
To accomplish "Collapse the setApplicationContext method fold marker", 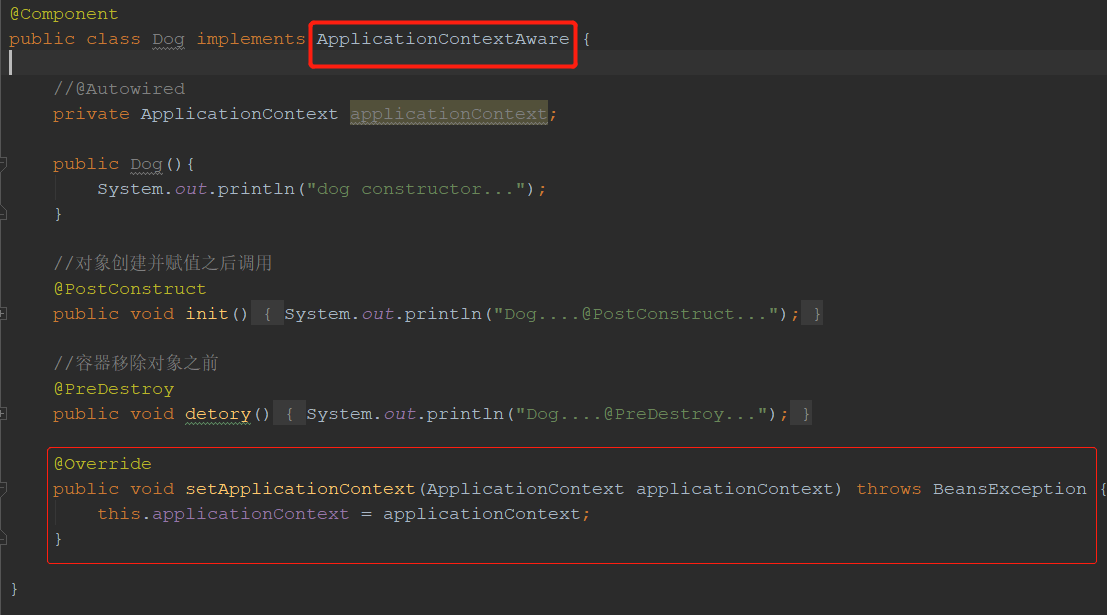I will click(x=4, y=489).
